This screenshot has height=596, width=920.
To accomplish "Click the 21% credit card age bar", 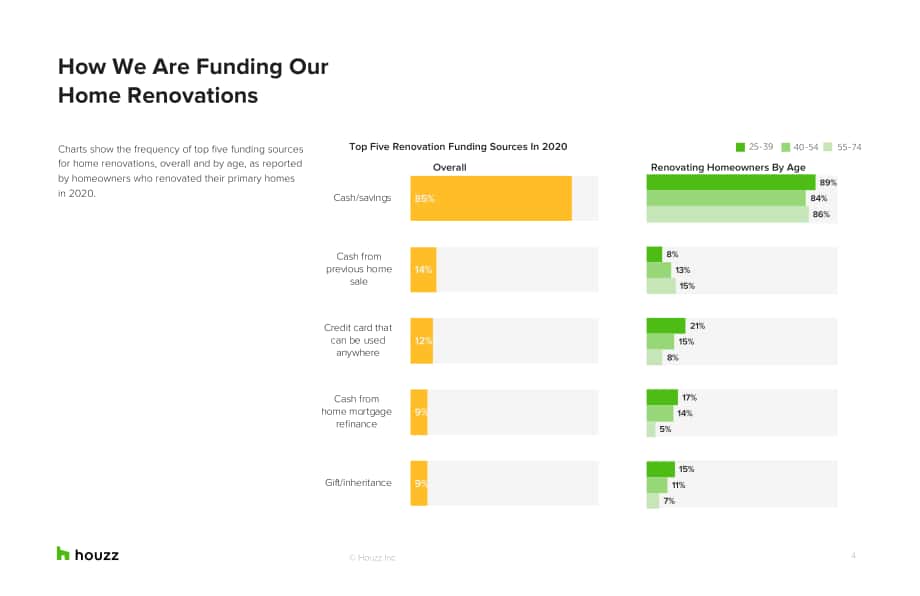I will [666, 326].
